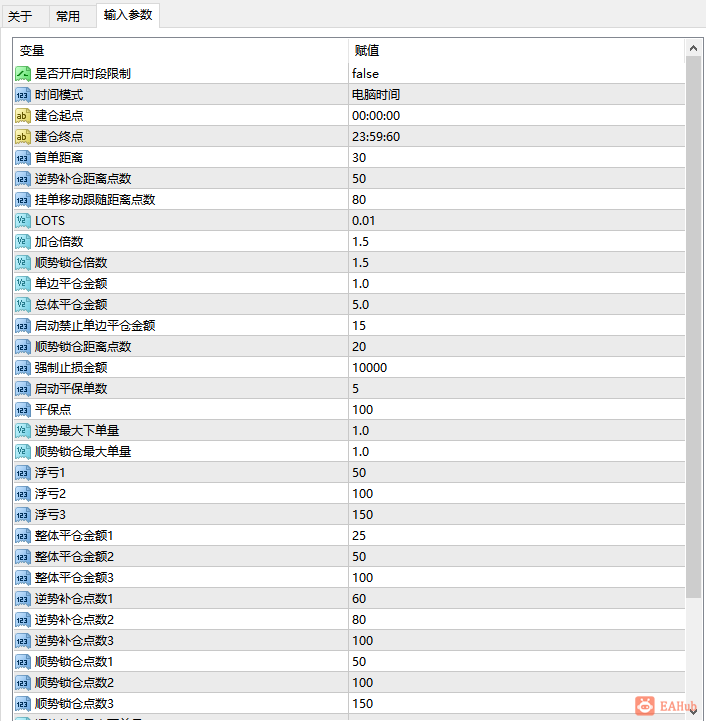706x721 pixels.
Task: Click the double icon beside 顺势锁仓倍数
Action: click(23, 263)
